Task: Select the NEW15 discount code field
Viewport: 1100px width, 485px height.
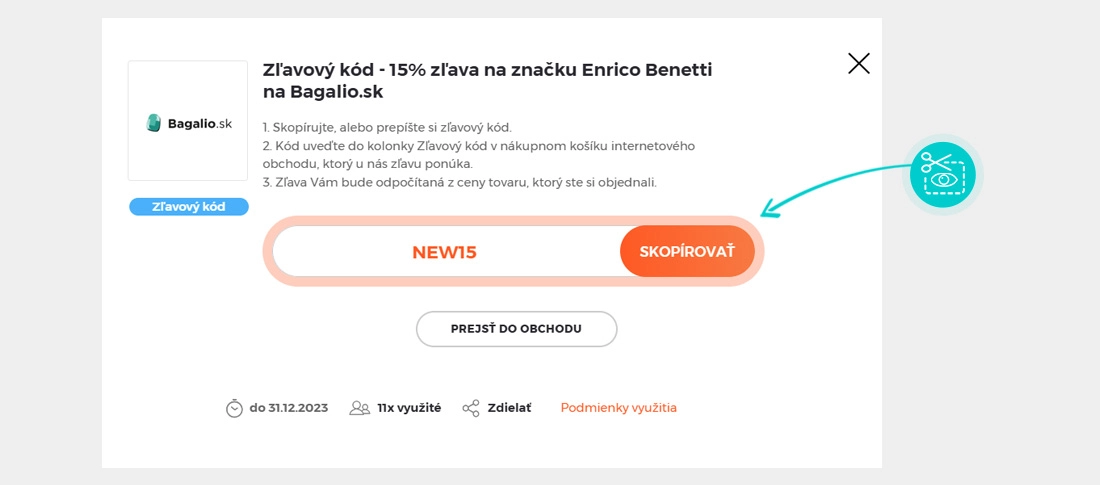Action: pos(445,252)
